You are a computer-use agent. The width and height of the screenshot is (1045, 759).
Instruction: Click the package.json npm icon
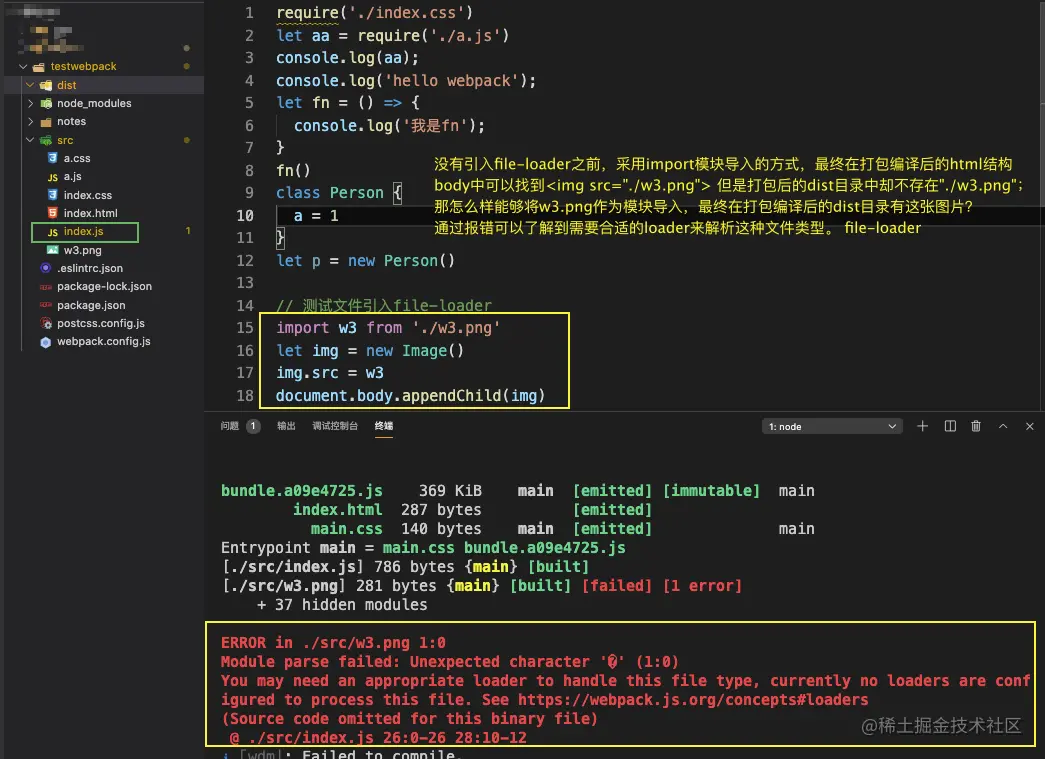click(45, 305)
